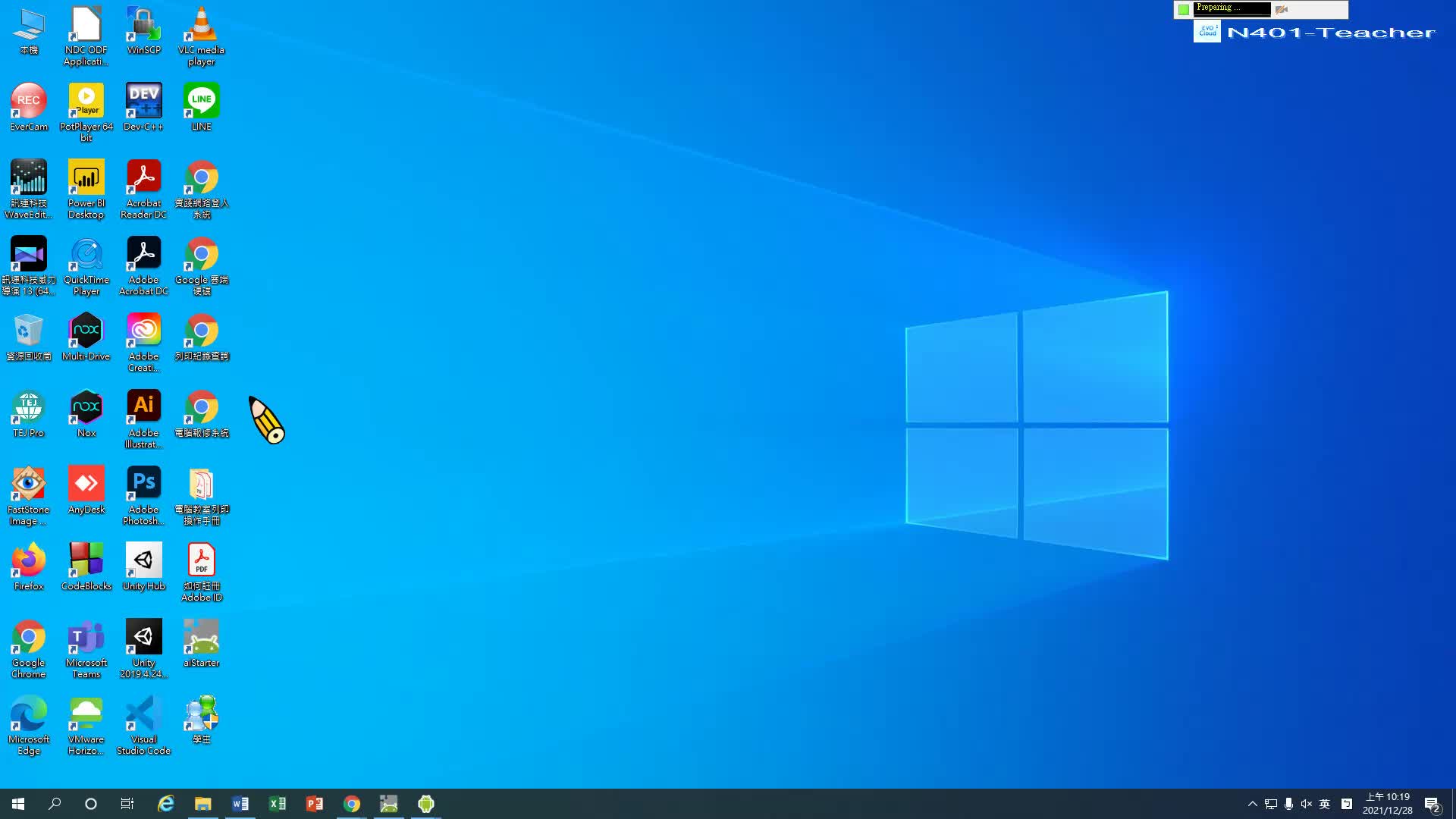This screenshot has height=819, width=1456.
Task: Select the Microsoft Edge desktop shortcut
Action: [29, 725]
